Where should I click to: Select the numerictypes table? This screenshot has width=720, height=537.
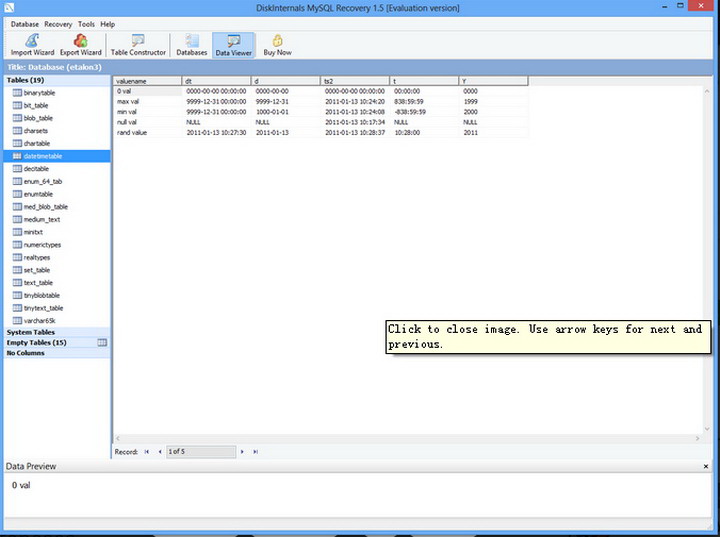(x=42, y=245)
